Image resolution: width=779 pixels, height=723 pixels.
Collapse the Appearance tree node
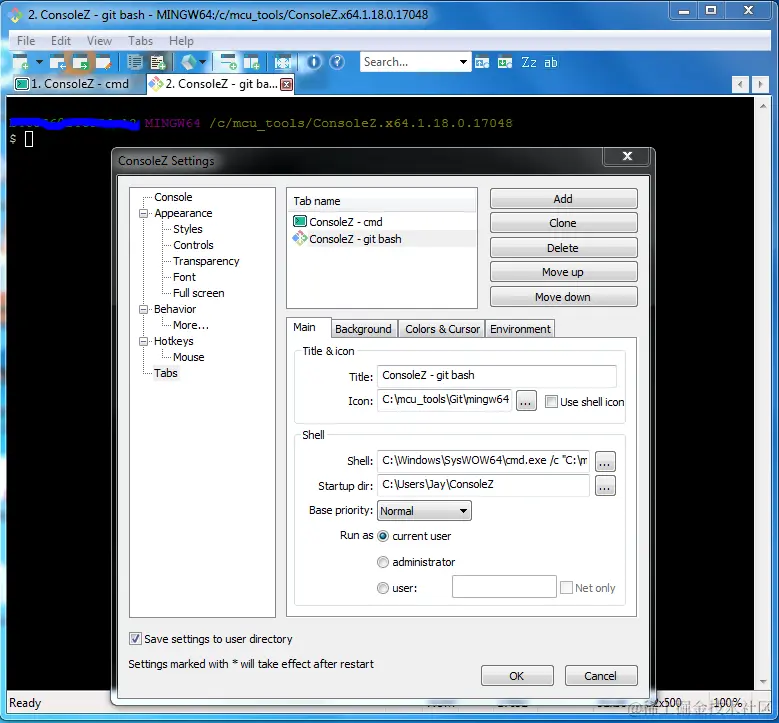[x=144, y=214]
